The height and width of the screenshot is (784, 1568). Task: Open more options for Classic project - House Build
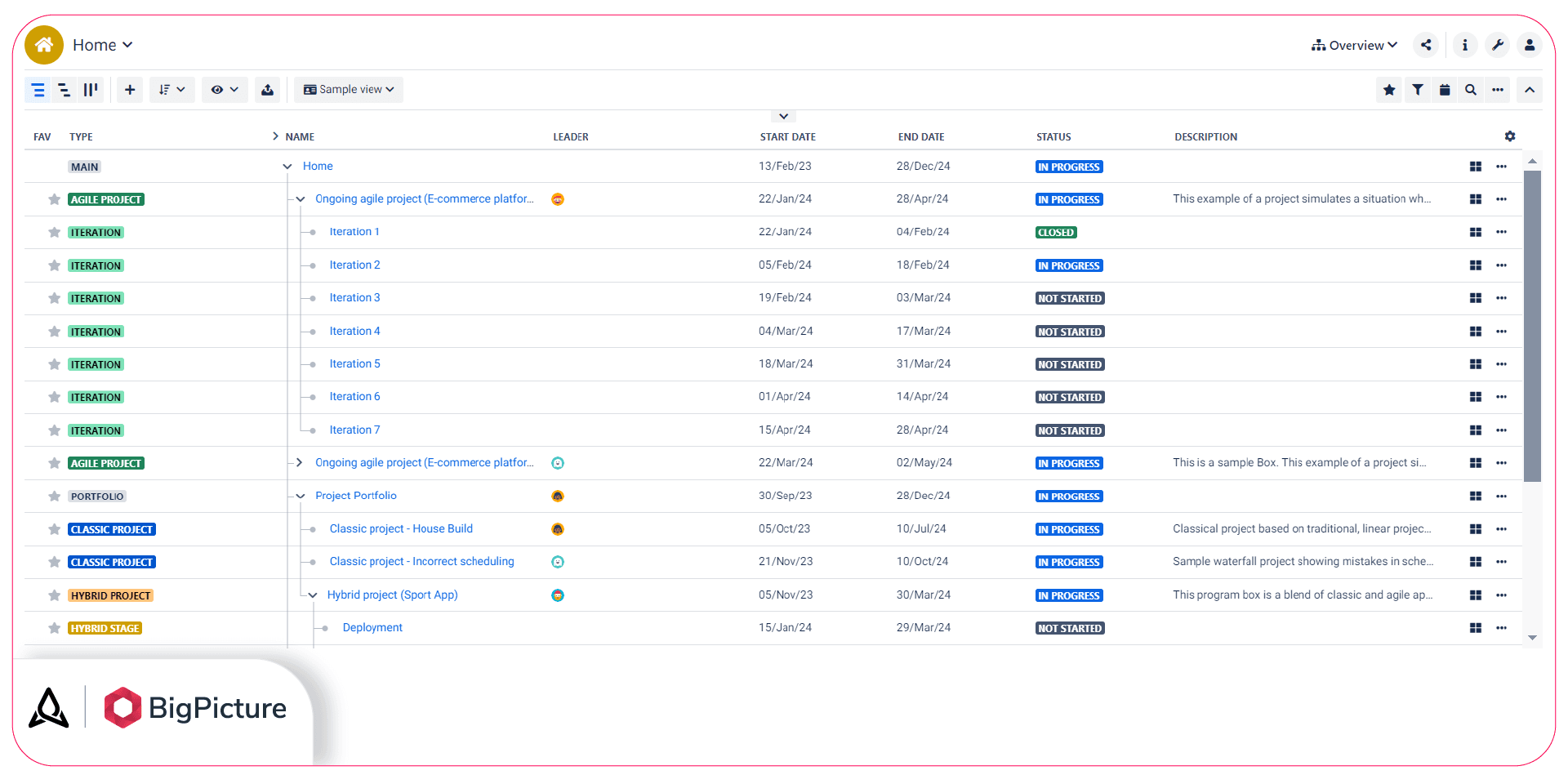pyautogui.click(x=1501, y=529)
